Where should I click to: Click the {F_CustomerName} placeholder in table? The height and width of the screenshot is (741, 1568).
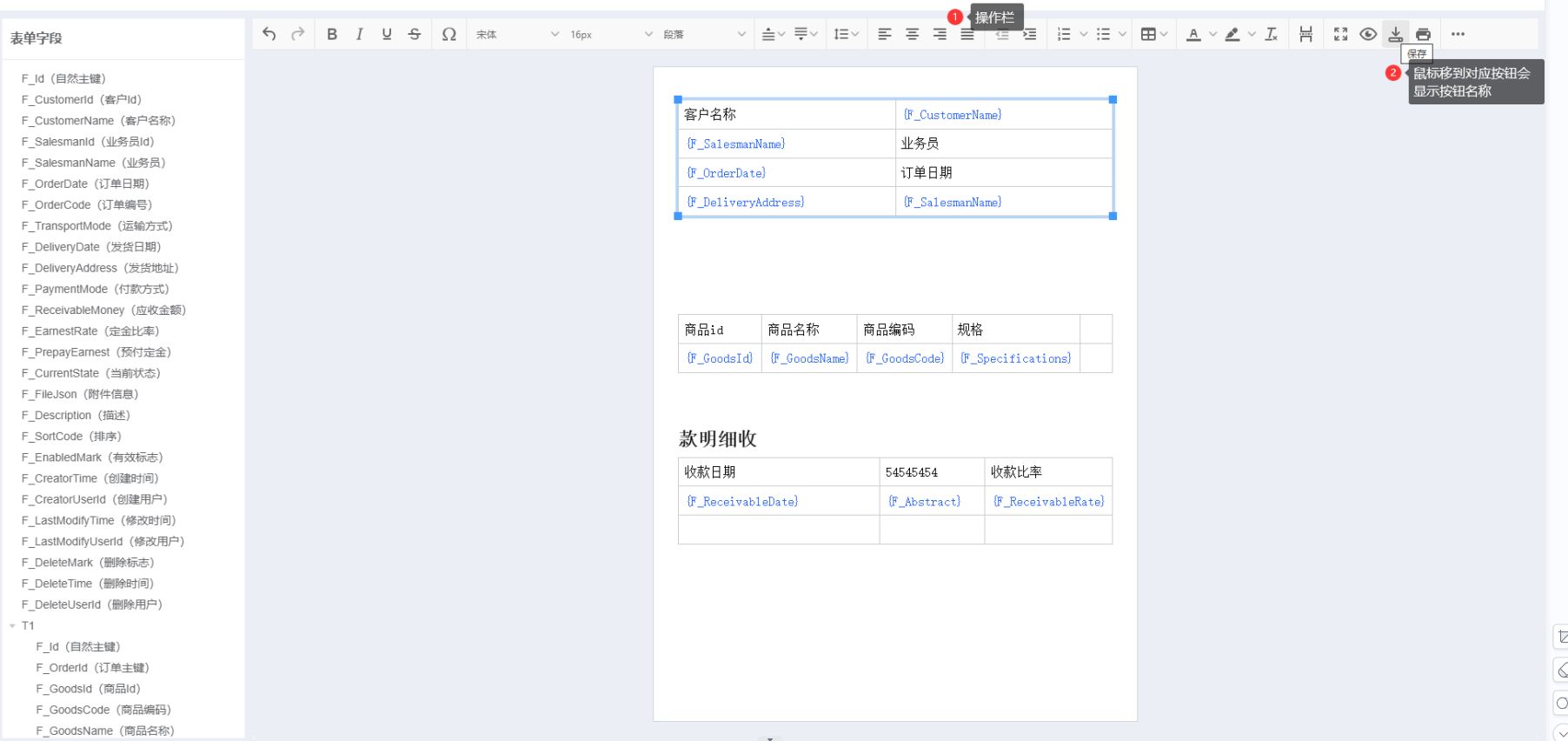[x=953, y=115]
